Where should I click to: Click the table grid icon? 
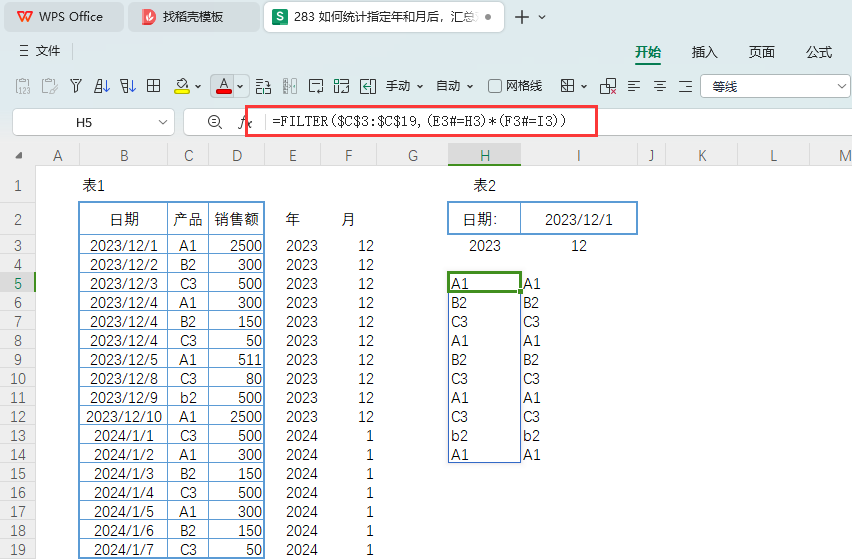(154, 86)
